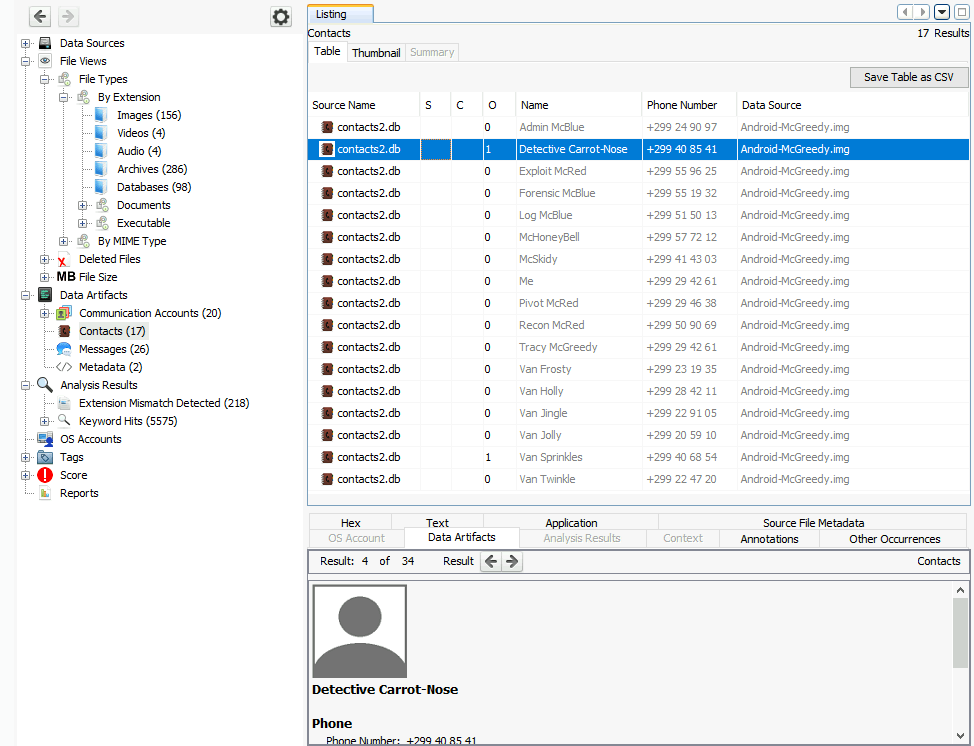Viewport: 974px width, 746px height.
Task: Sort by Name column header
Action: click(x=578, y=105)
